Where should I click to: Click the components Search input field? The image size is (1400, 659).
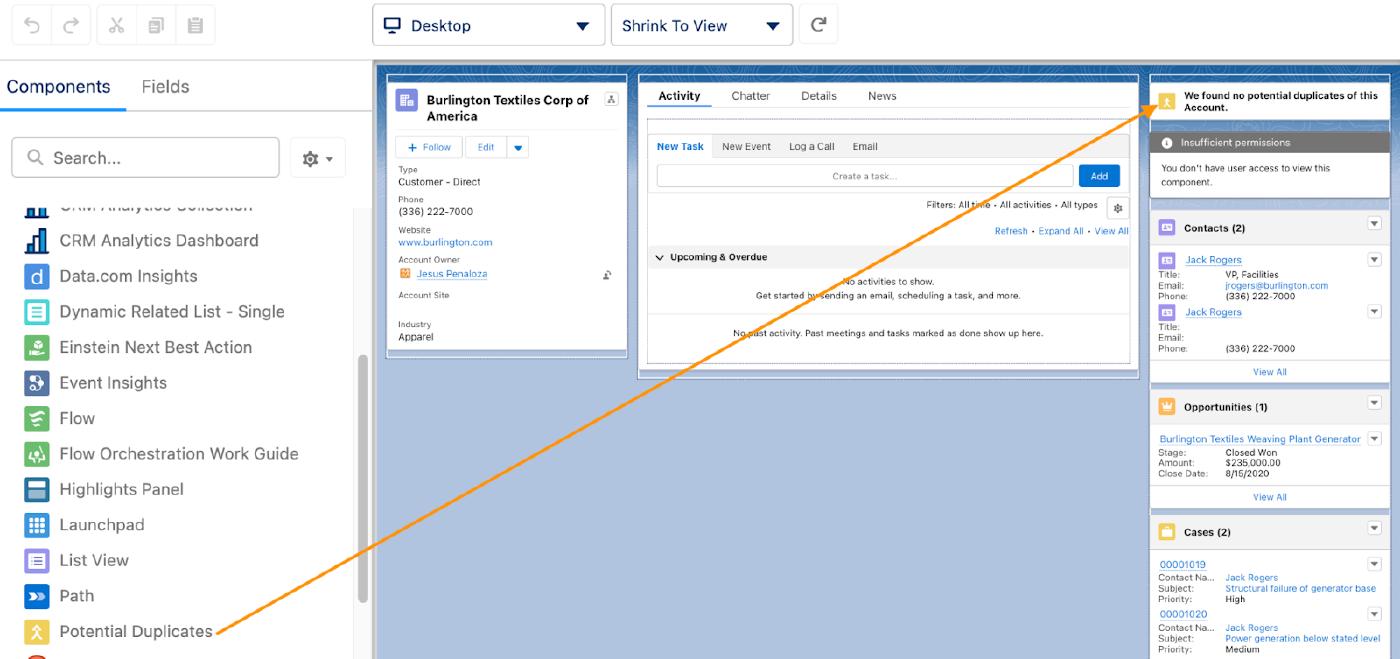tap(145, 158)
